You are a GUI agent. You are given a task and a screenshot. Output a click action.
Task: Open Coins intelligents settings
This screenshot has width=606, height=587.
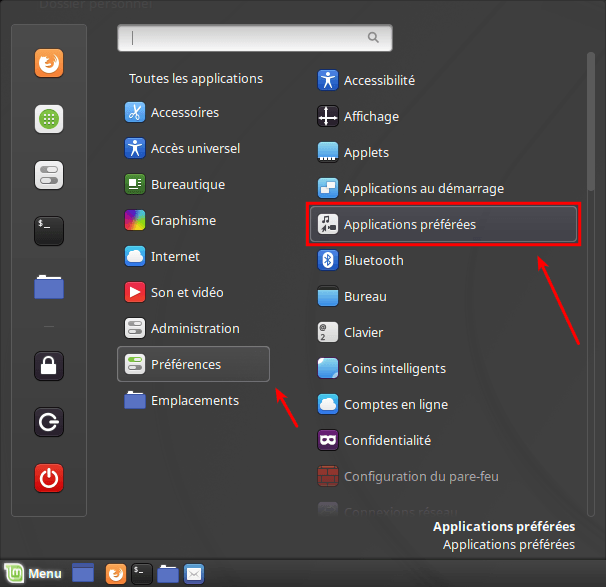(x=443, y=368)
